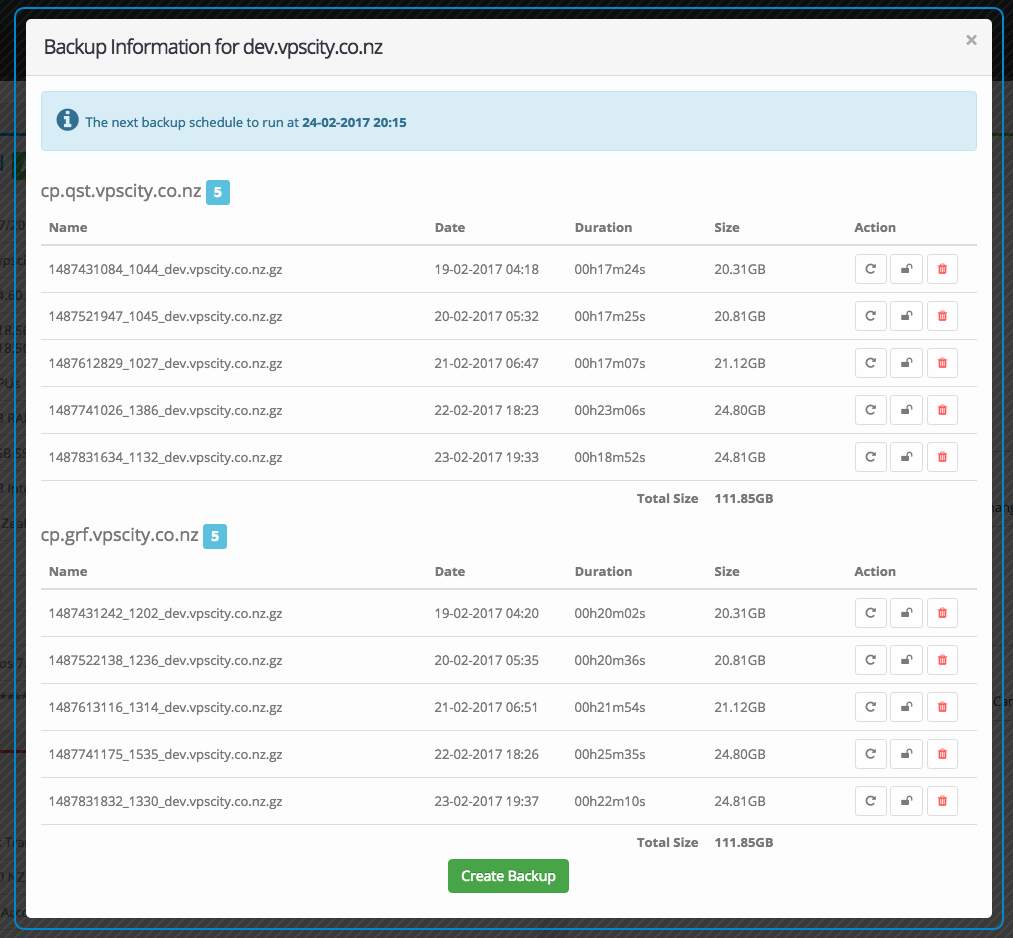Restore the 20-02-2017 05:35 backup

coord(870,660)
